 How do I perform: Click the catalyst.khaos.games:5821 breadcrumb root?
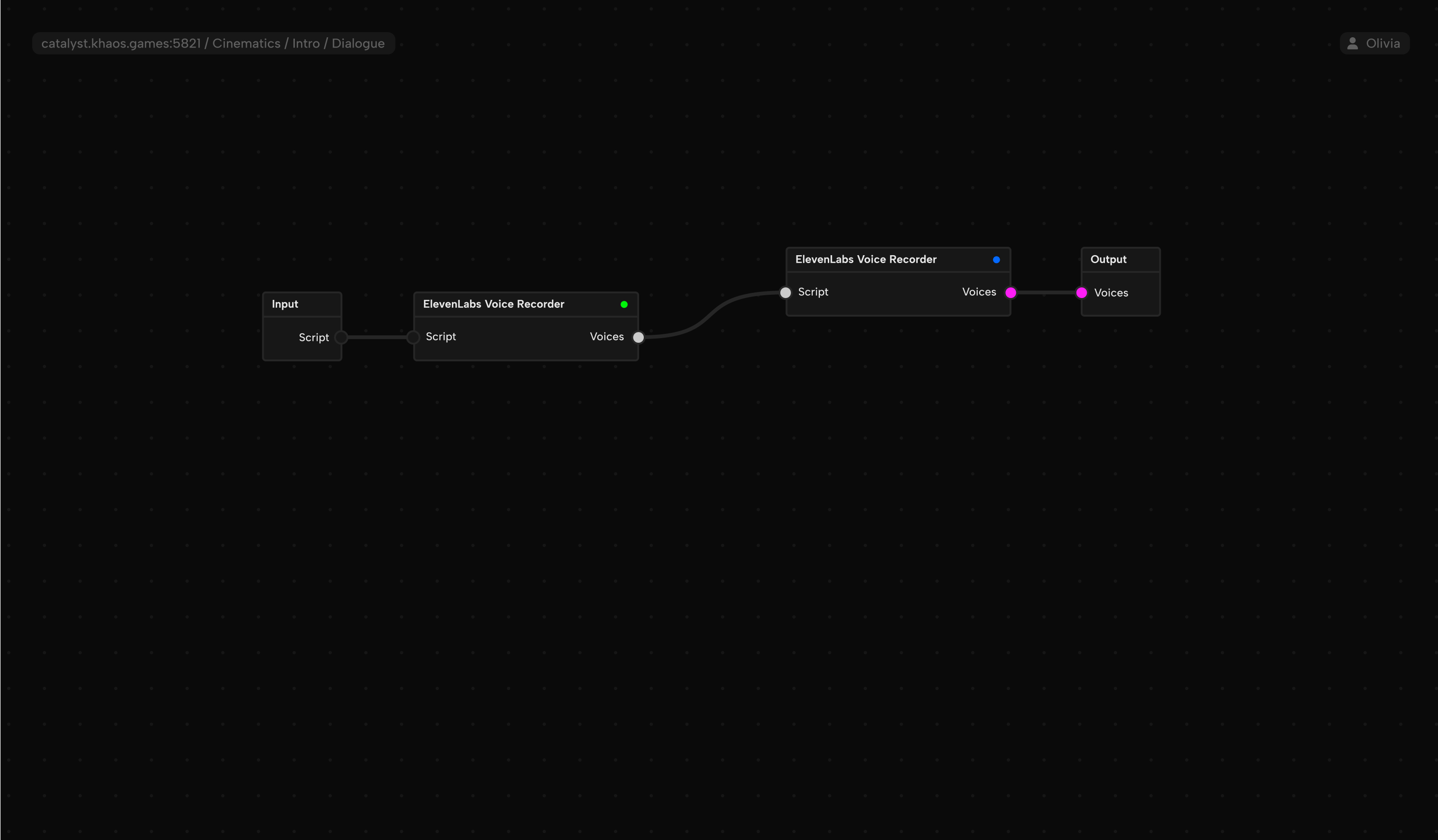click(x=121, y=43)
